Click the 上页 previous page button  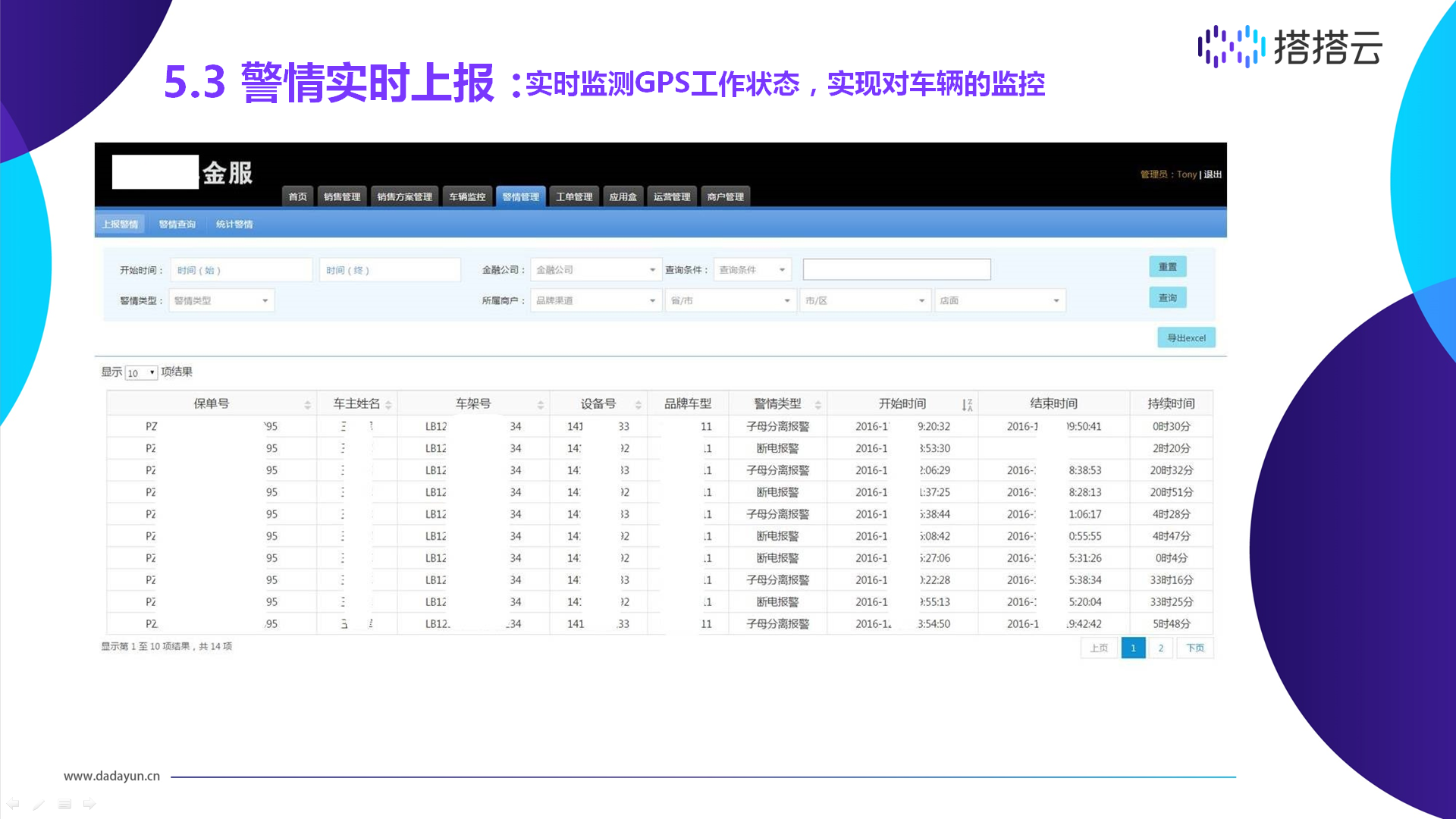coord(1099,648)
